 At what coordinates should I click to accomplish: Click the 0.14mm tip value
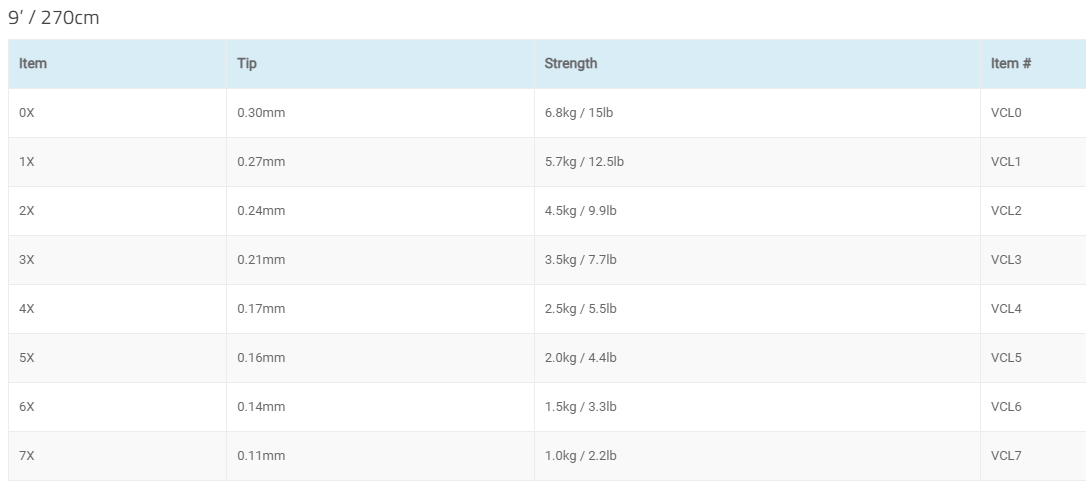261,407
